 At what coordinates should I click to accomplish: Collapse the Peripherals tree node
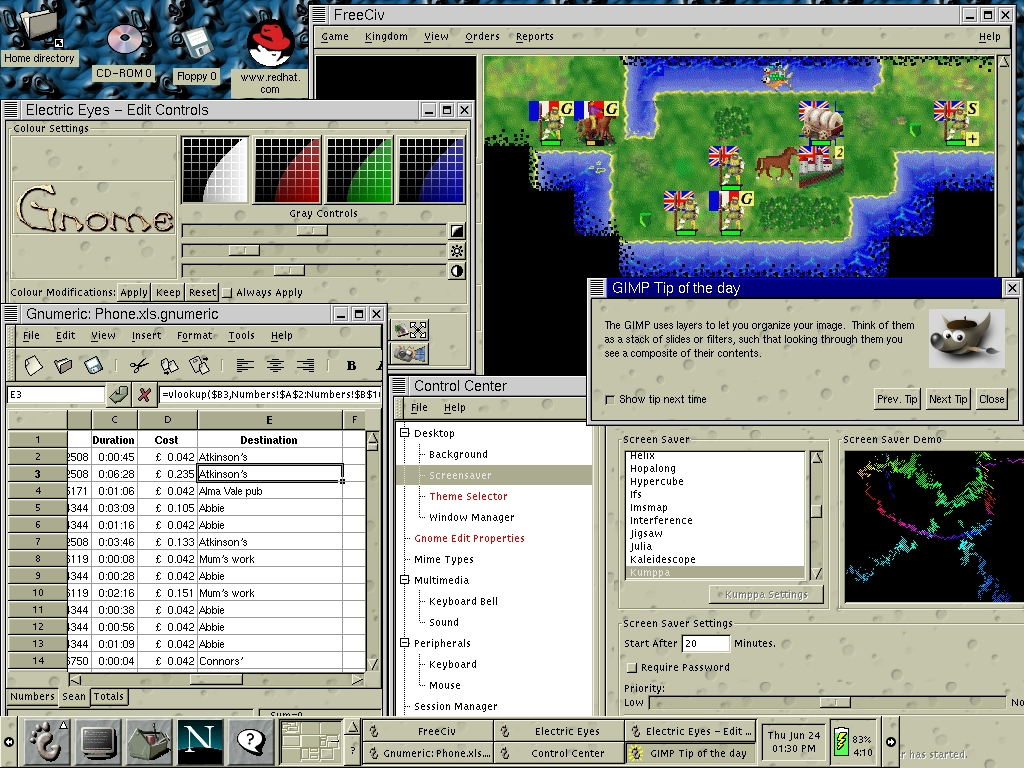pos(405,644)
